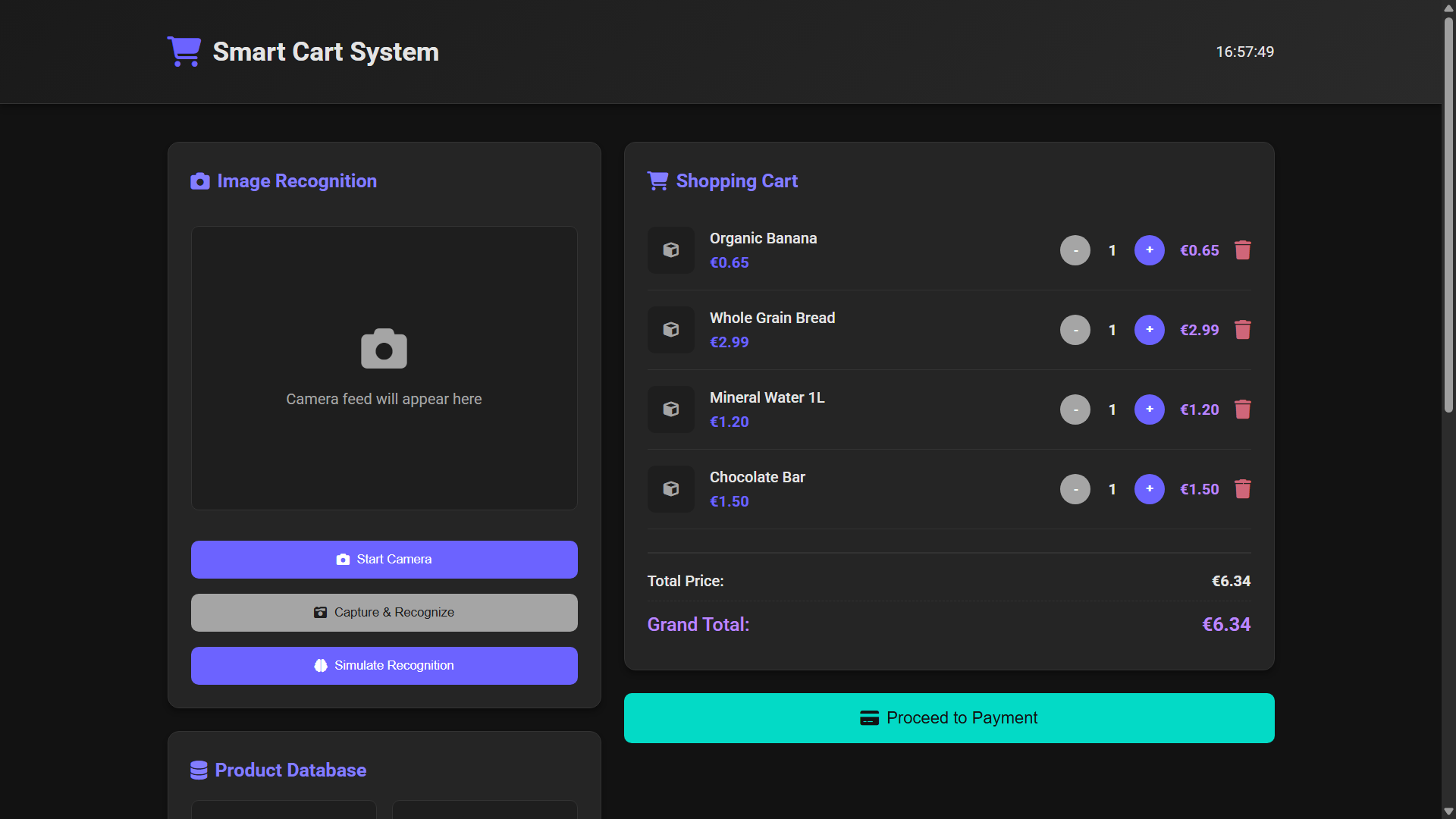The width and height of the screenshot is (1456, 819).
Task: Remove Chocolate Bar using trash icon
Action: coord(1242,489)
